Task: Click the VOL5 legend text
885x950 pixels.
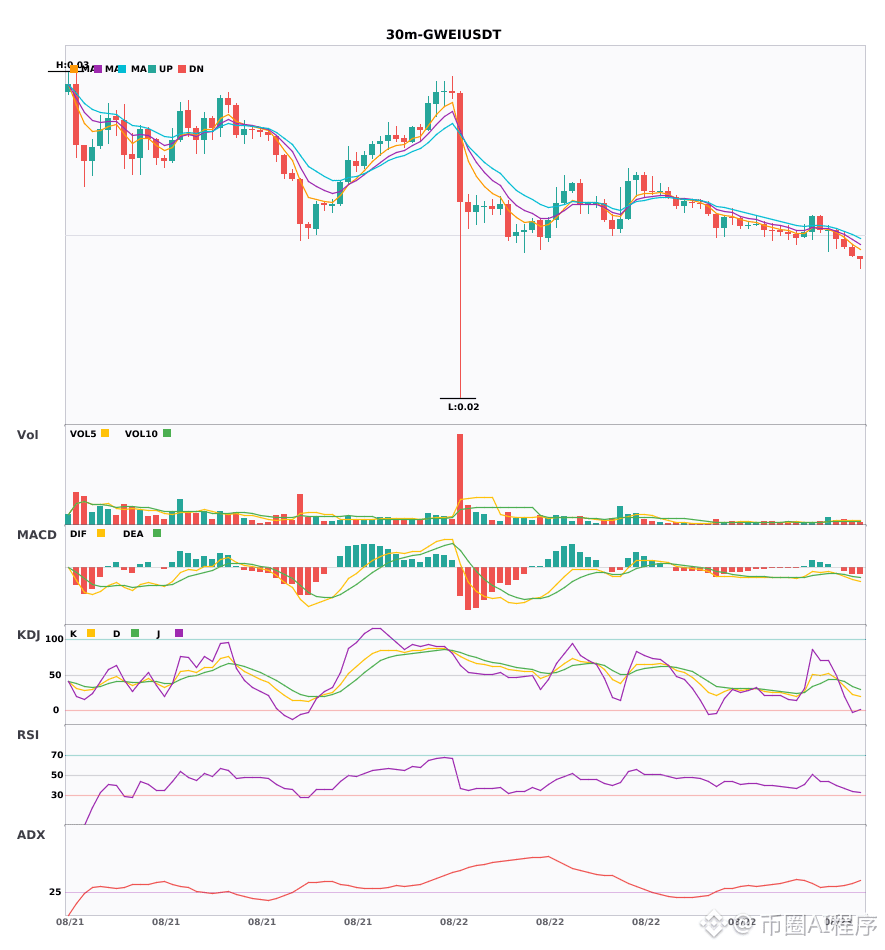Action: coord(83,434)
